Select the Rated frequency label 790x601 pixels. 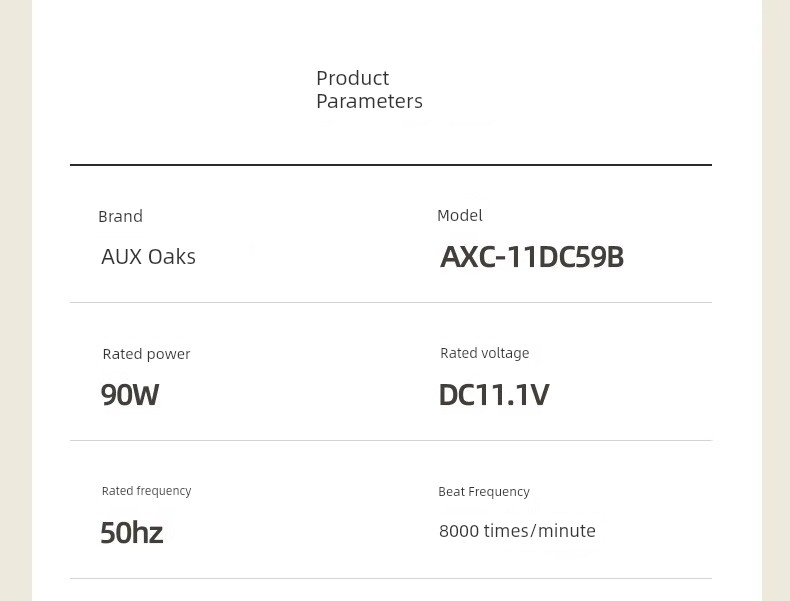[146, 491]
